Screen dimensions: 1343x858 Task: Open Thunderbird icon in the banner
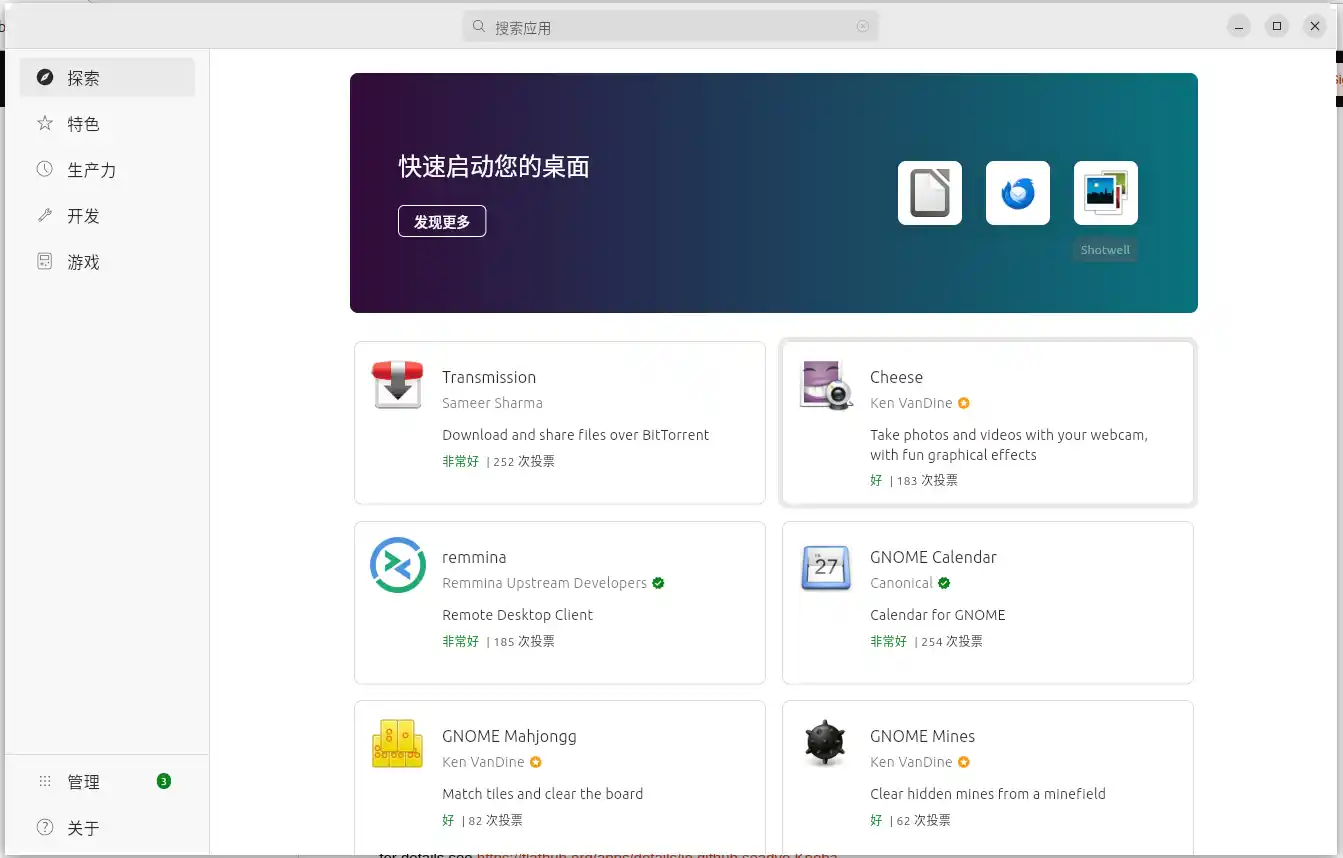(1017, 193)
